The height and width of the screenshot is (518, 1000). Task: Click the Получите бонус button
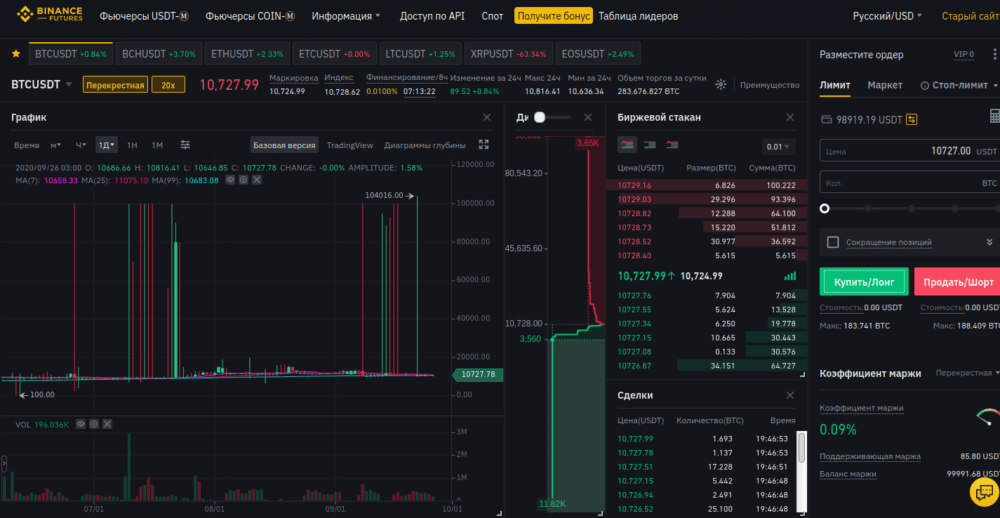553,16
